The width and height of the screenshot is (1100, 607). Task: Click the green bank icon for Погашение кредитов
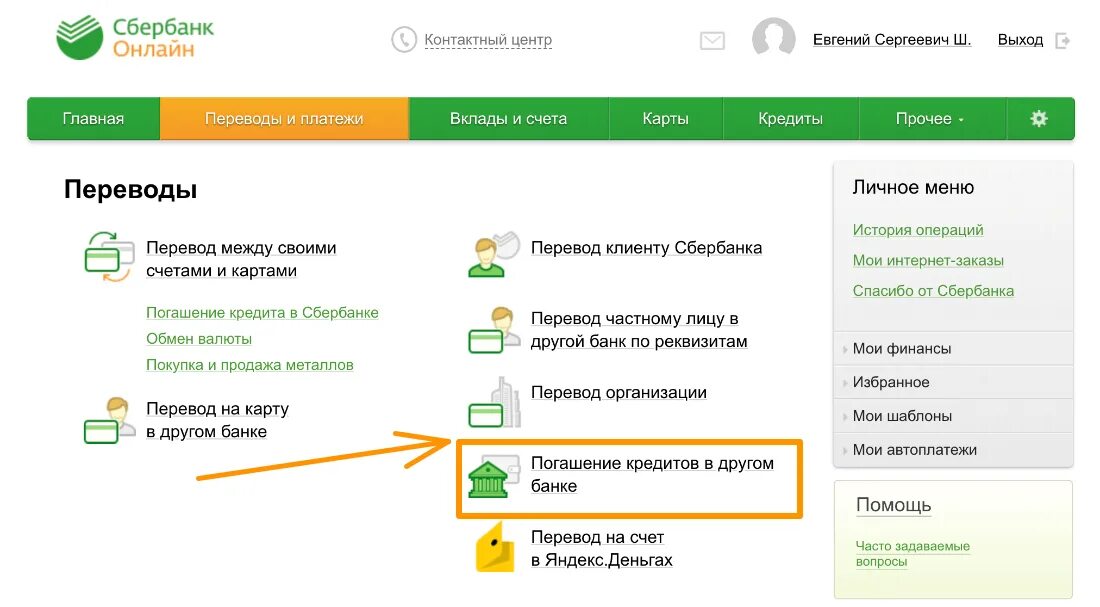click(x=494, y=476)
